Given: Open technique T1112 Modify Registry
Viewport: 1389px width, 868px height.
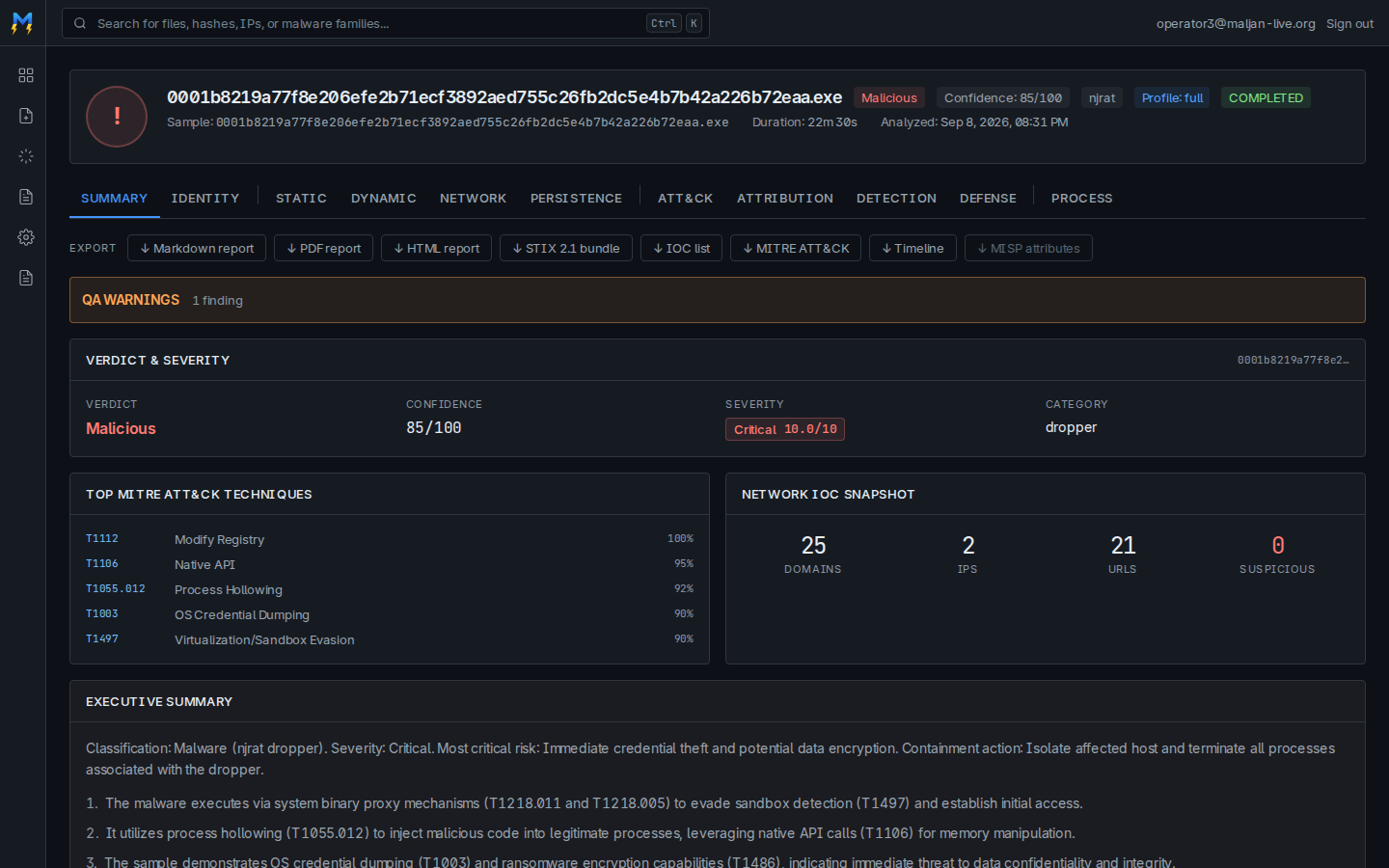Looking at the screenshot, I should (390, 539).
